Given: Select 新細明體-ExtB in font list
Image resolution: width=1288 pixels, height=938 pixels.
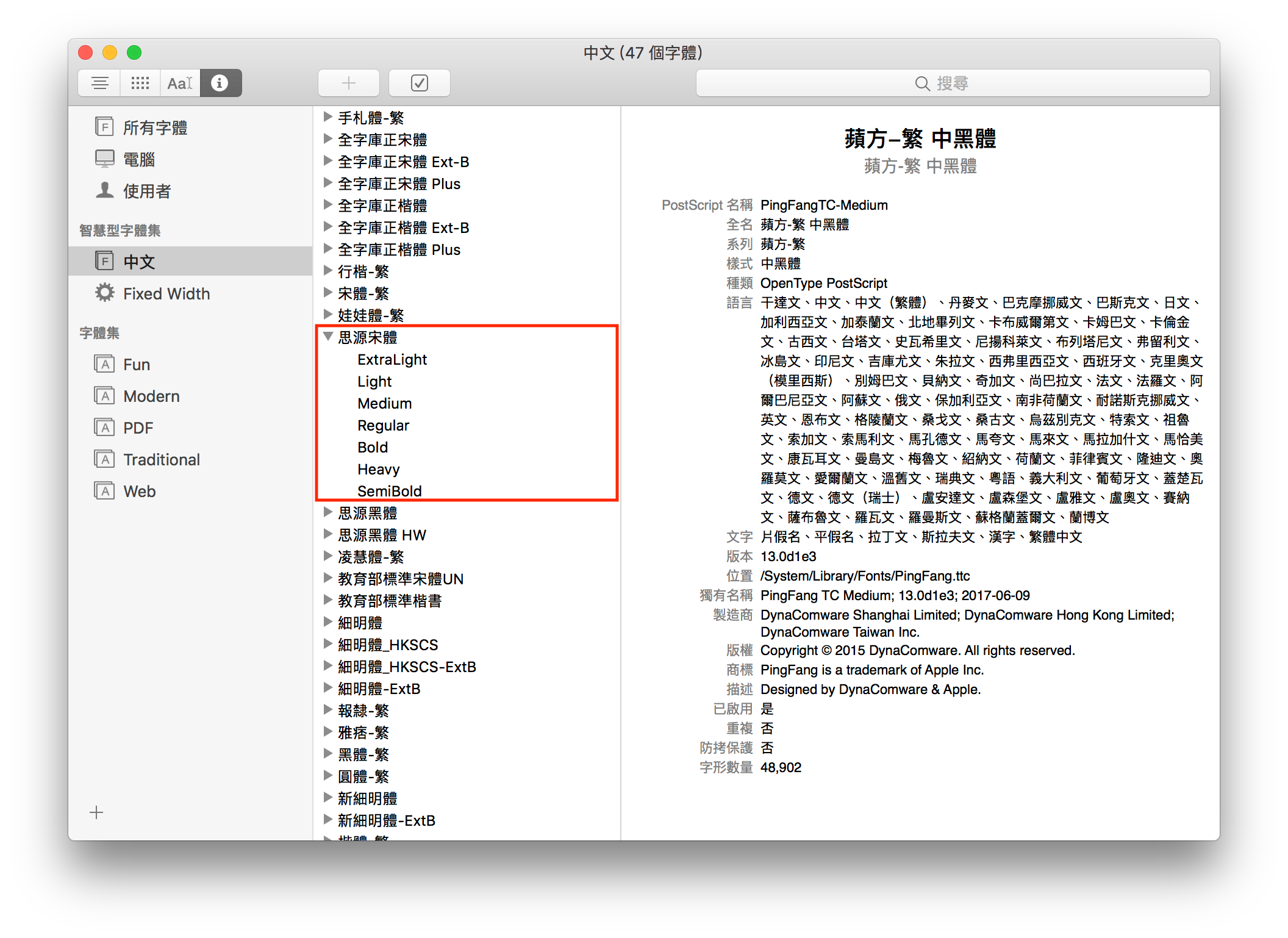Looking at the screenshot, I should point(387,820).
